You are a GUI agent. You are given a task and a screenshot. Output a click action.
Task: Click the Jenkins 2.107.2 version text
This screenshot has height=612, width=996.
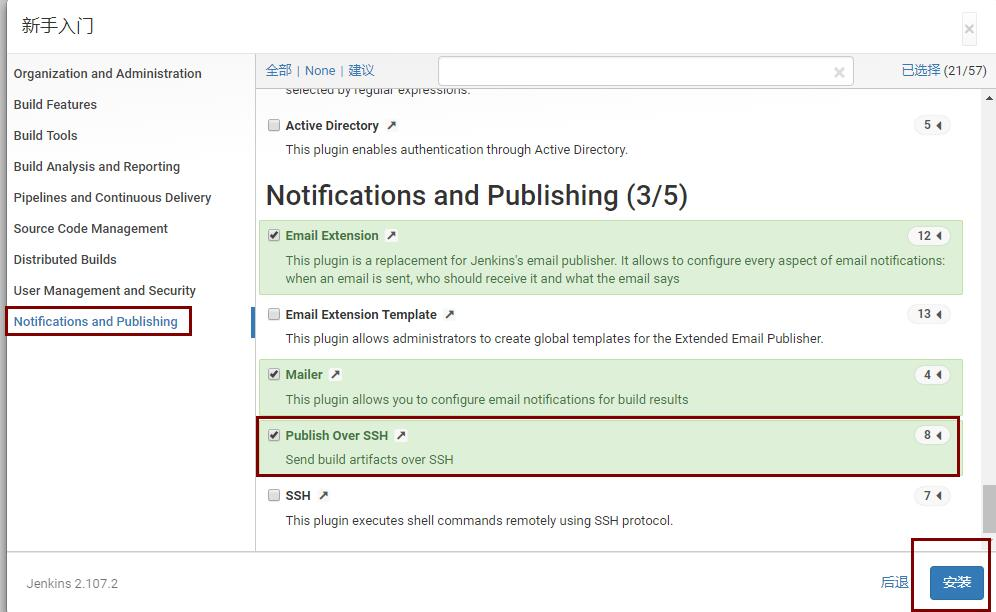click(72, 583)
